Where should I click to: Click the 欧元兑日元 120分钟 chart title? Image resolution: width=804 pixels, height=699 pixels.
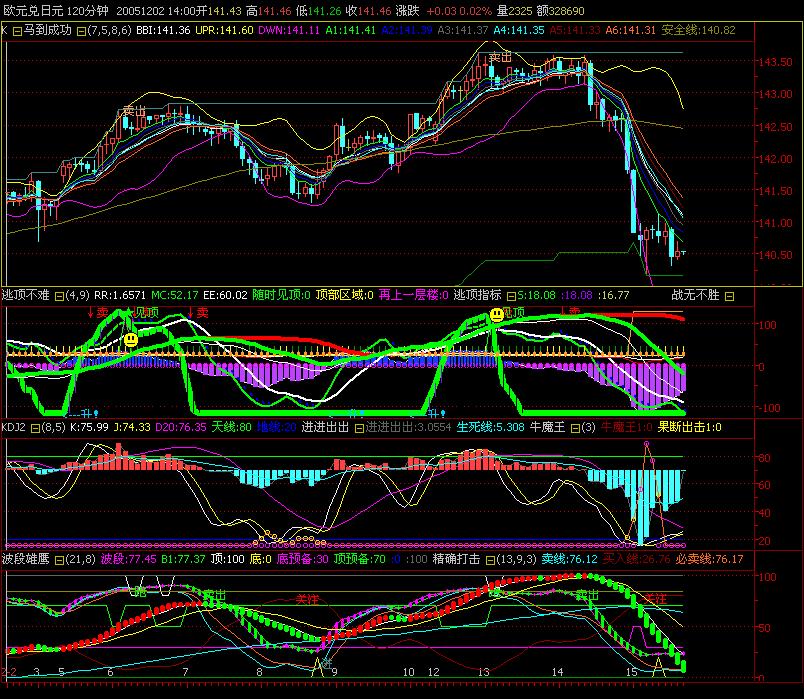55,11
